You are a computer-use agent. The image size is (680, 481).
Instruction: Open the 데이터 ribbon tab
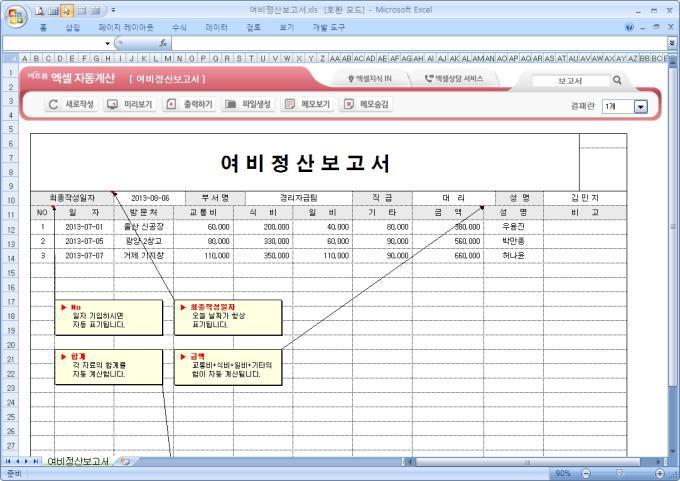tap(216, 27)
